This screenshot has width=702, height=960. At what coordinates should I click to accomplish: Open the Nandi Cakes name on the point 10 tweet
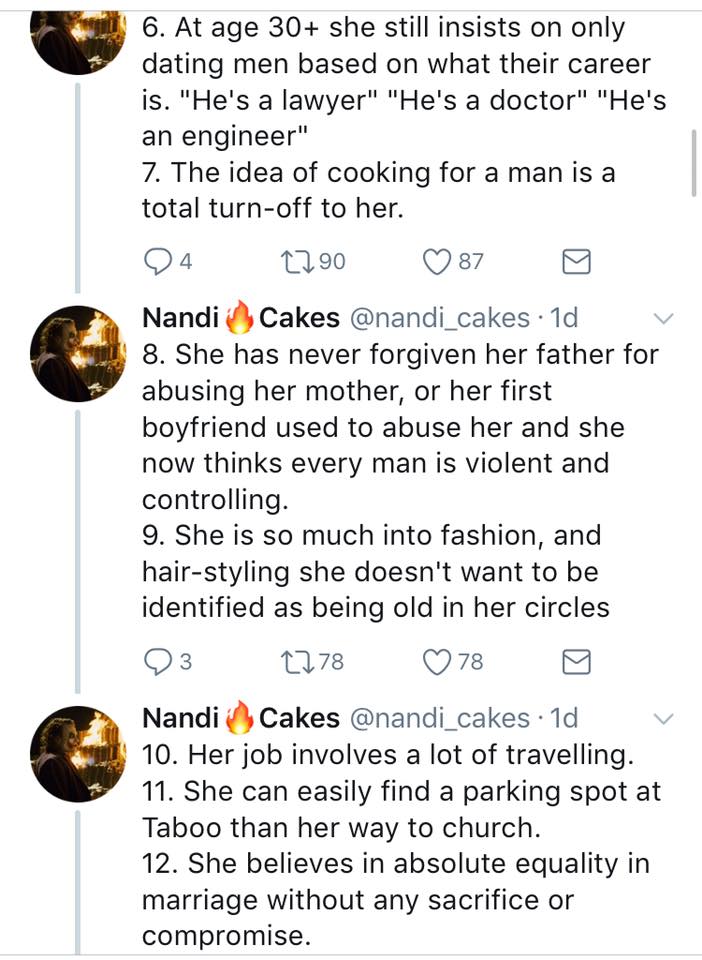pos(241,718)
